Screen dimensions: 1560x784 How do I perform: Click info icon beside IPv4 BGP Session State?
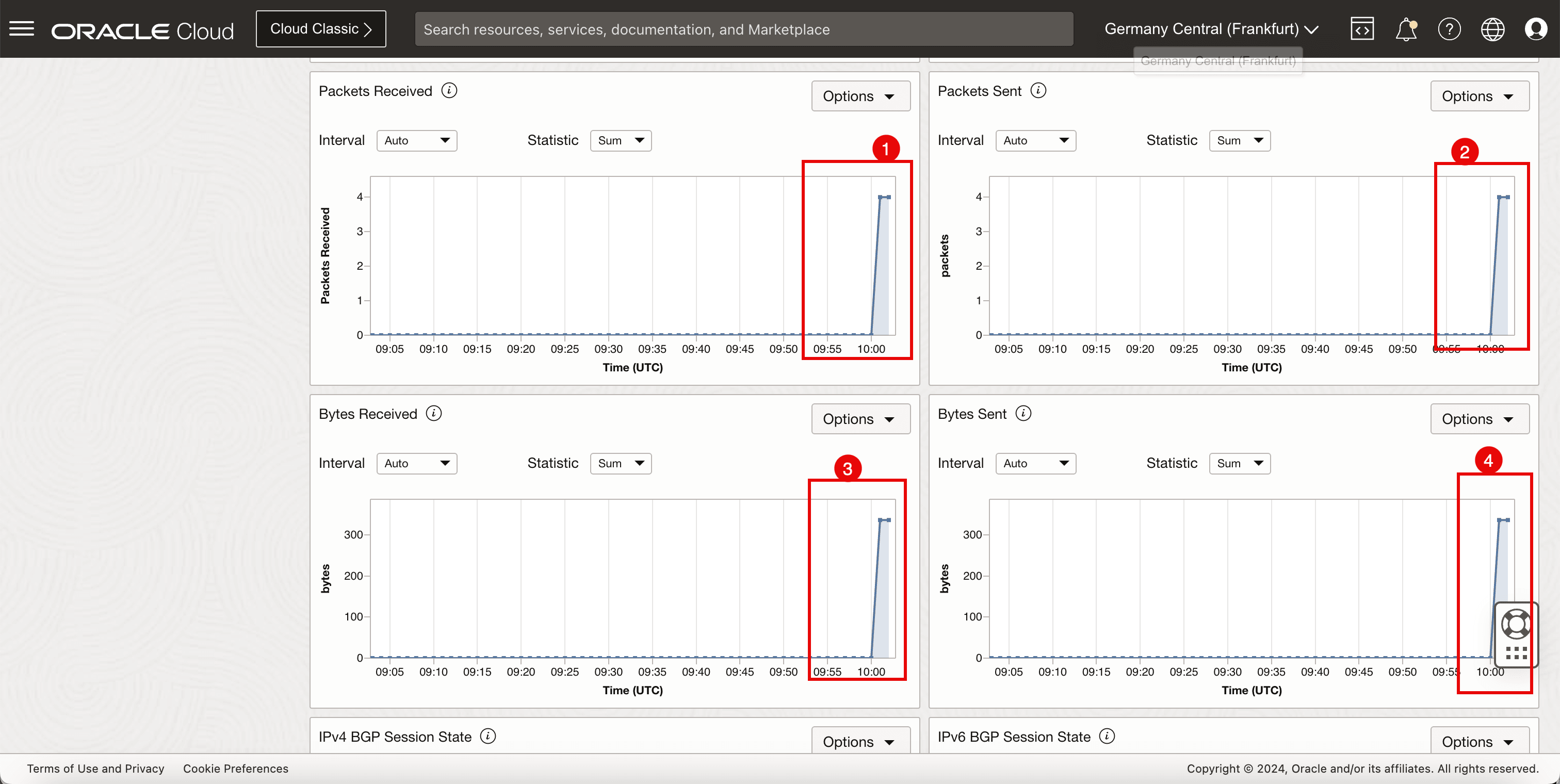488,736
